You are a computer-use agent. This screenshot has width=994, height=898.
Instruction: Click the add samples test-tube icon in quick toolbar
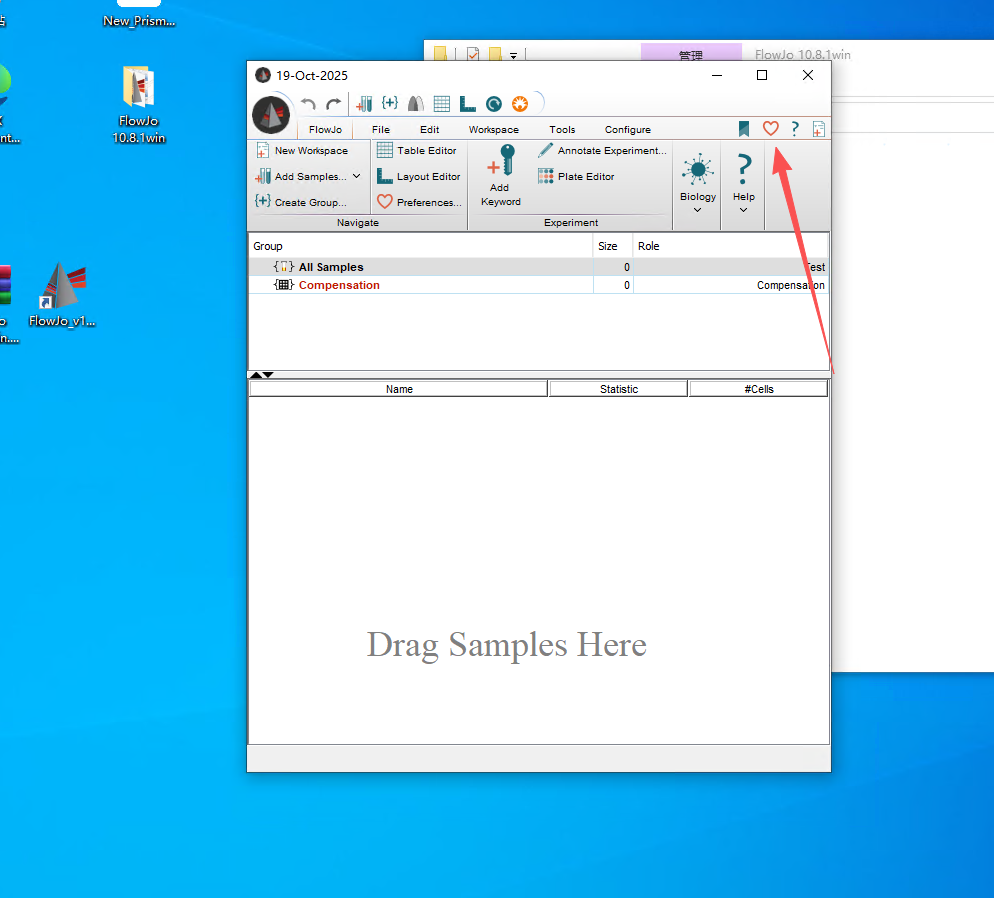(x=364, y=104)
